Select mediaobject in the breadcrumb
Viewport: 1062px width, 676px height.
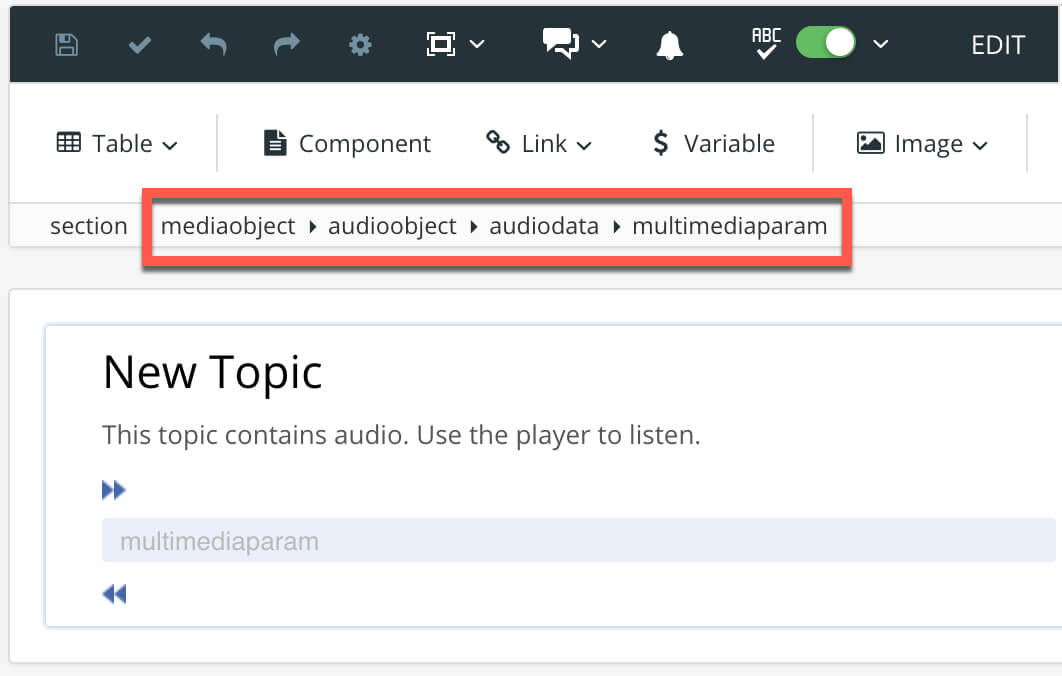[228, 226]
